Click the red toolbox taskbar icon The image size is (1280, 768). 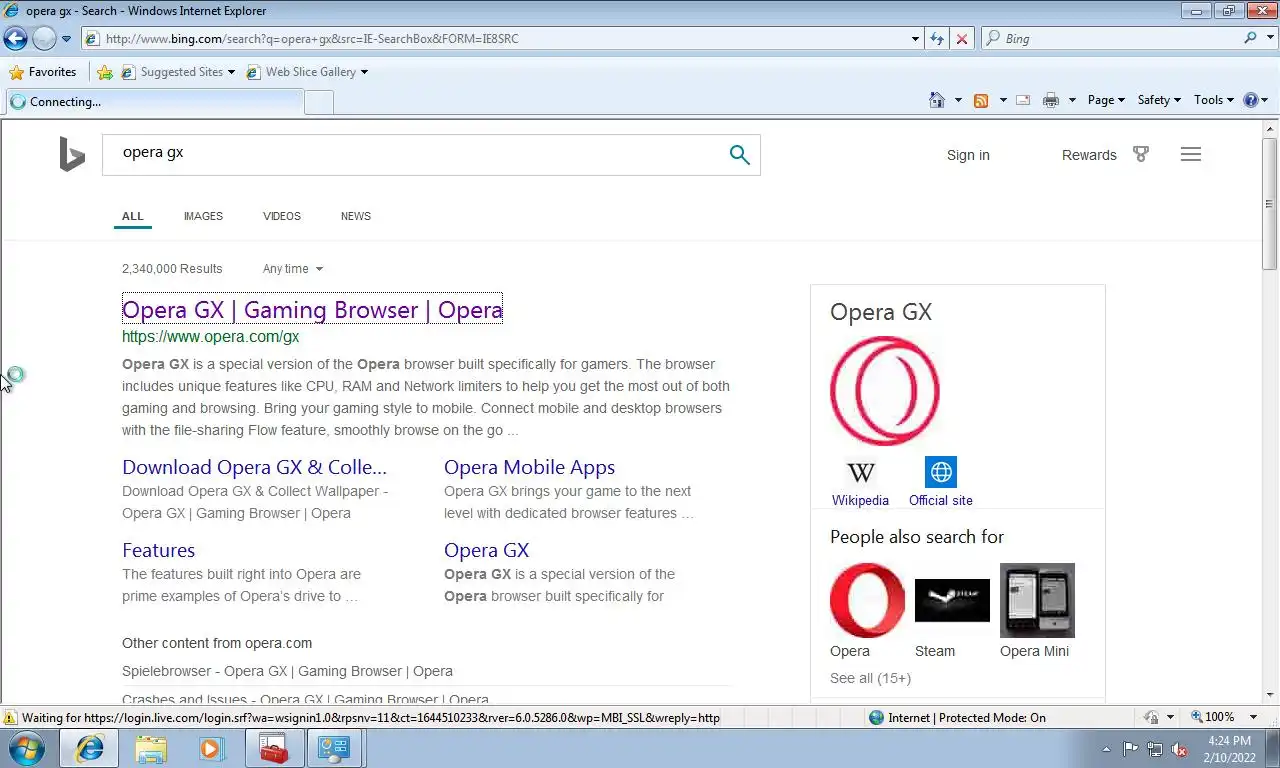tap(273, 748)
